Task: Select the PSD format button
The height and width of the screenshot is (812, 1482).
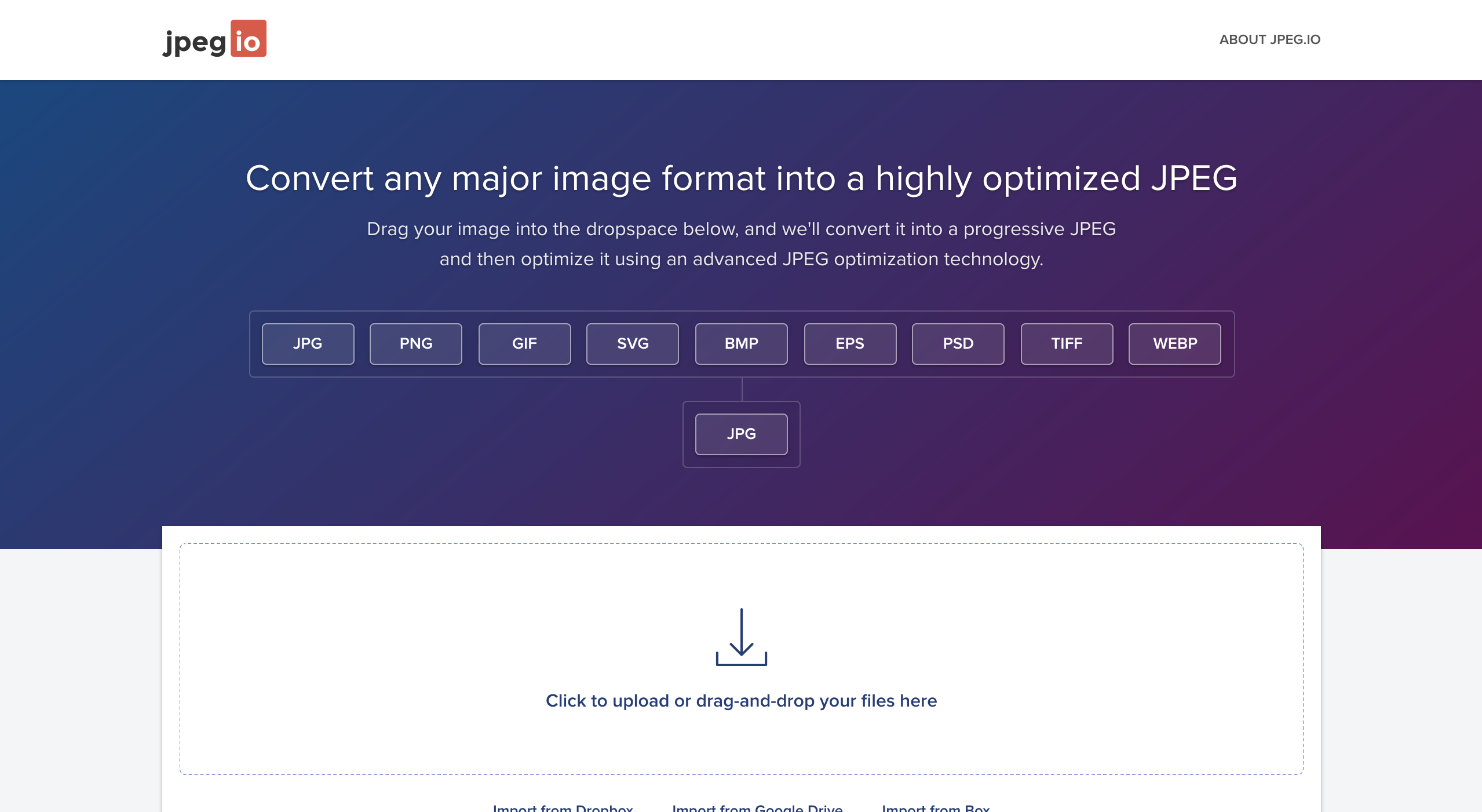Action: tap(958, 343)
